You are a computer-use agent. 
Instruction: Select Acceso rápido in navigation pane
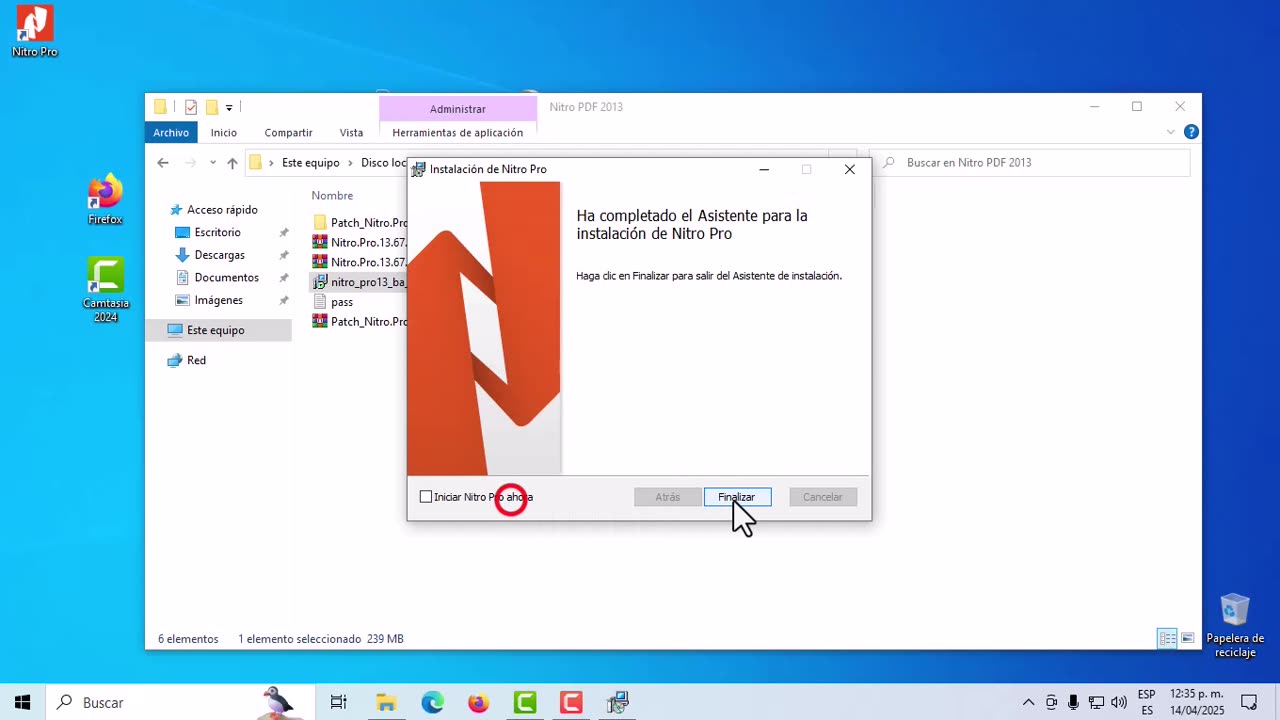222,210
